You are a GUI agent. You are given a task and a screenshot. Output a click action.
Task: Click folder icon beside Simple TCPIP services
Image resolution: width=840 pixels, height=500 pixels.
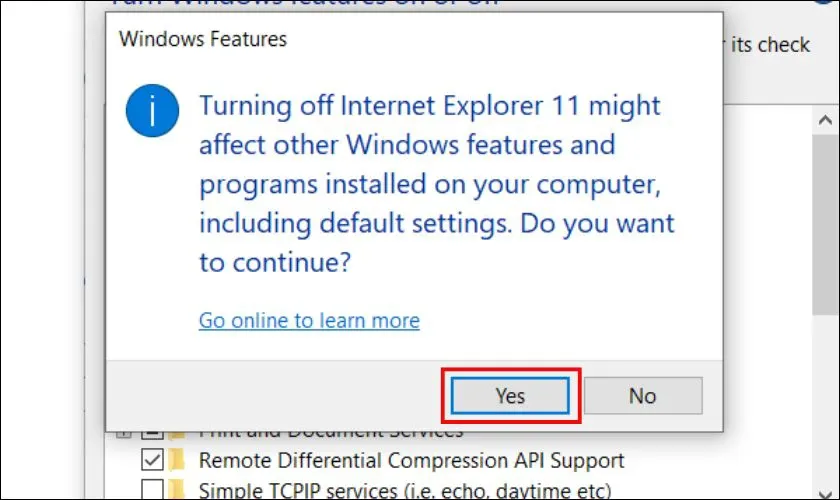(178, 490)
